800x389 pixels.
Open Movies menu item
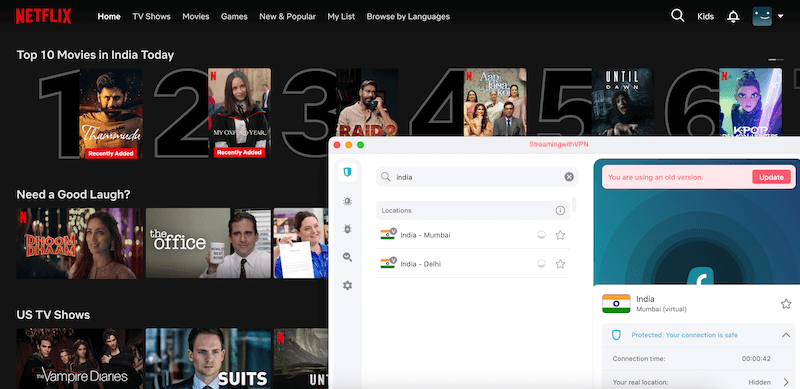tap(196, 16)
